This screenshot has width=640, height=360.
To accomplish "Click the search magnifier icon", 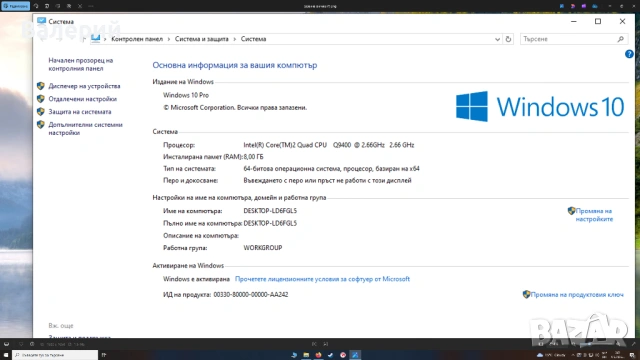I will pos(620,39).
